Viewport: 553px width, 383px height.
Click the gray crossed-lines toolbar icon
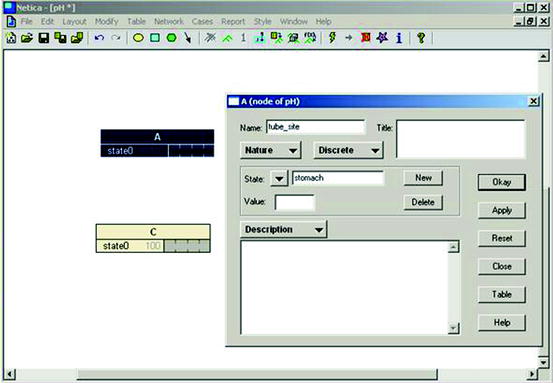click(x=210, y=38)
